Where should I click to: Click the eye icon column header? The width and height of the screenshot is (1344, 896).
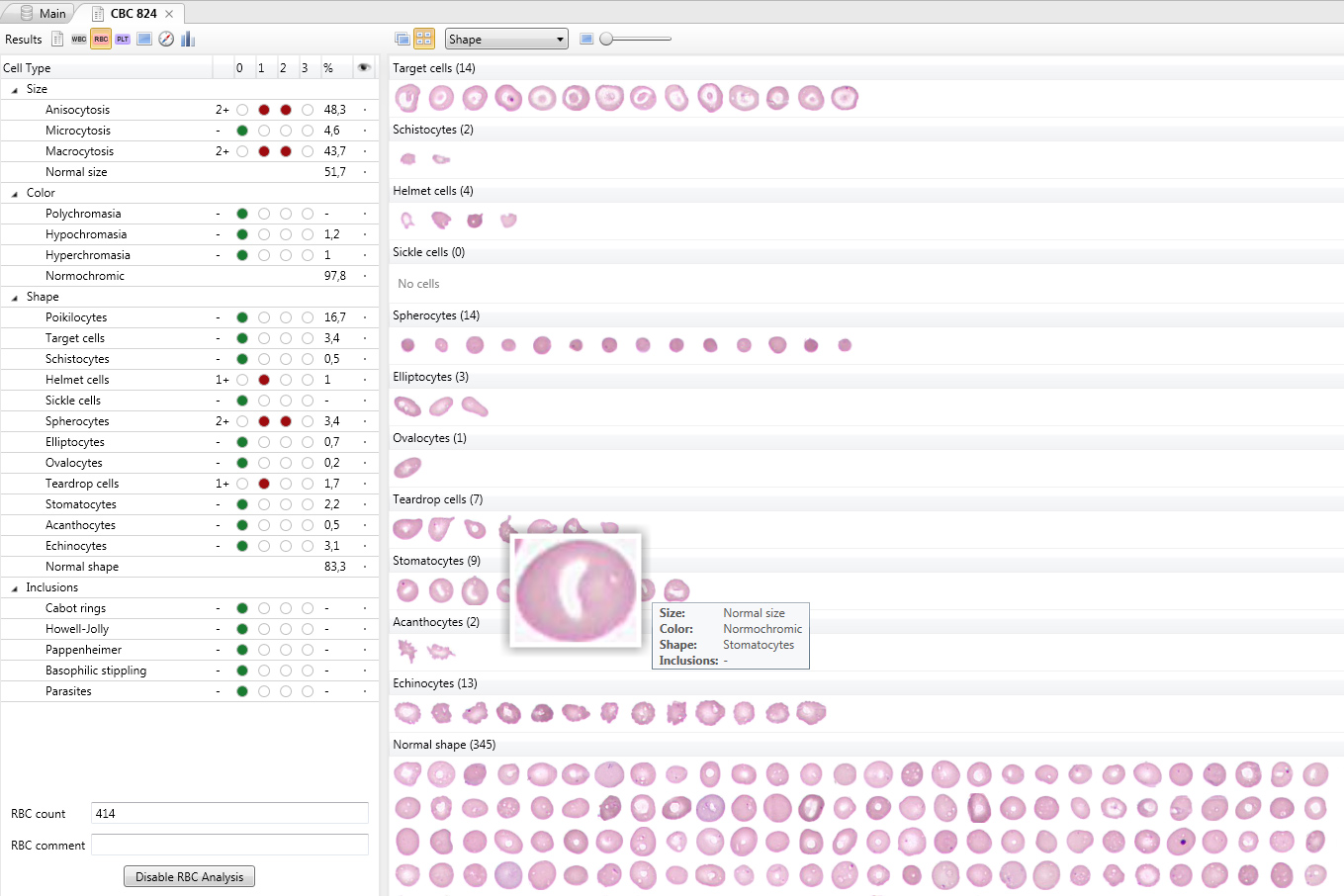point(364,68)
